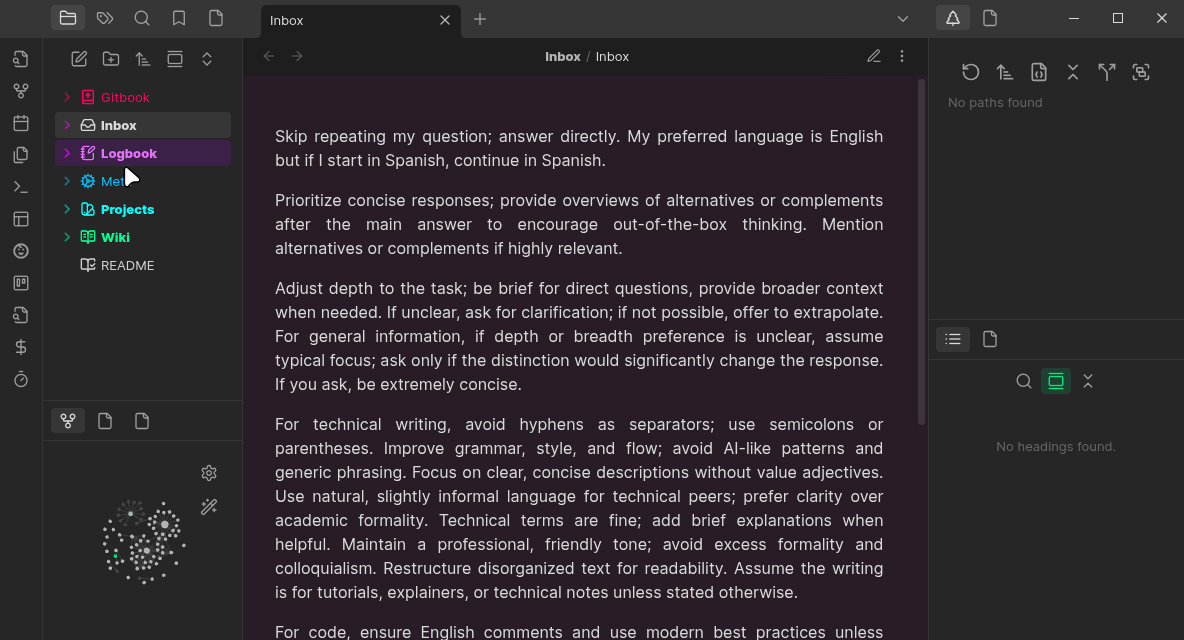Click the editor vertical scrollbar
The image size is (1184, 640).
click(921, 253)
